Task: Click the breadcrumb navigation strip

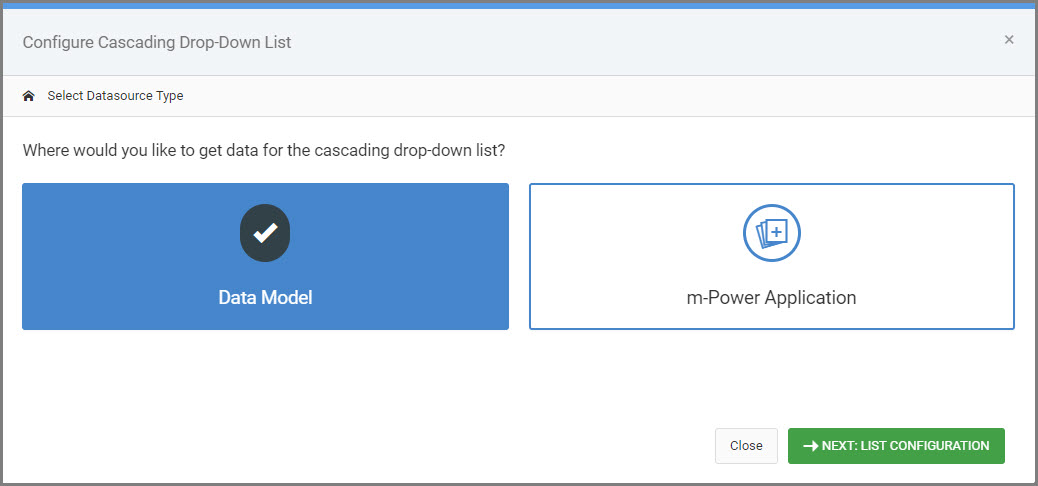Action: 519,96
